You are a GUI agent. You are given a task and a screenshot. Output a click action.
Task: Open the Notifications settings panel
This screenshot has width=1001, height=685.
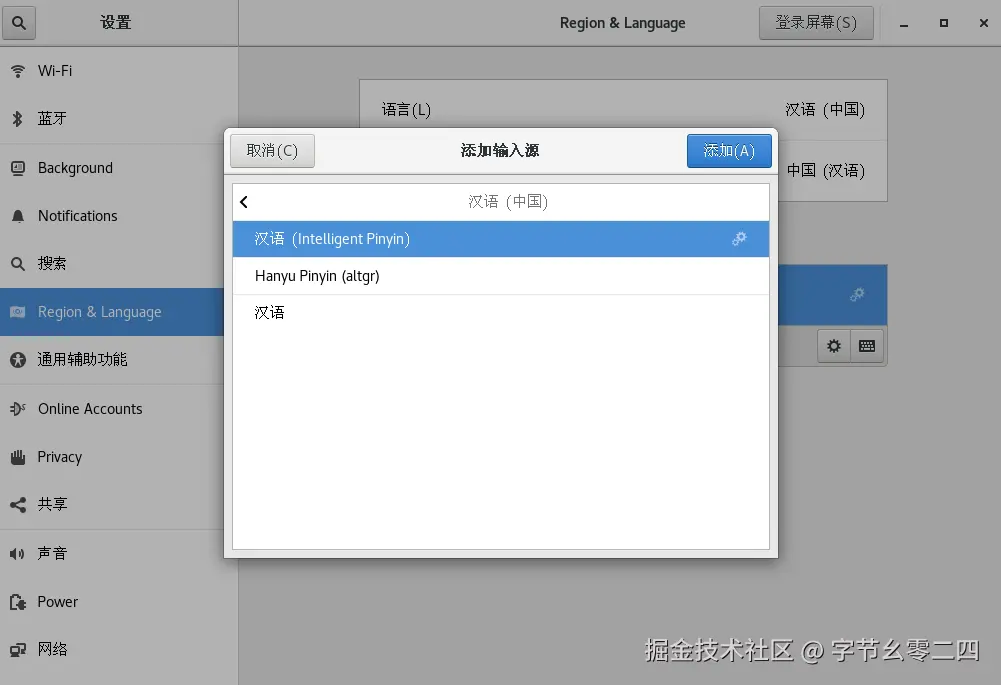pyautogui.click(x=119, y=216)
